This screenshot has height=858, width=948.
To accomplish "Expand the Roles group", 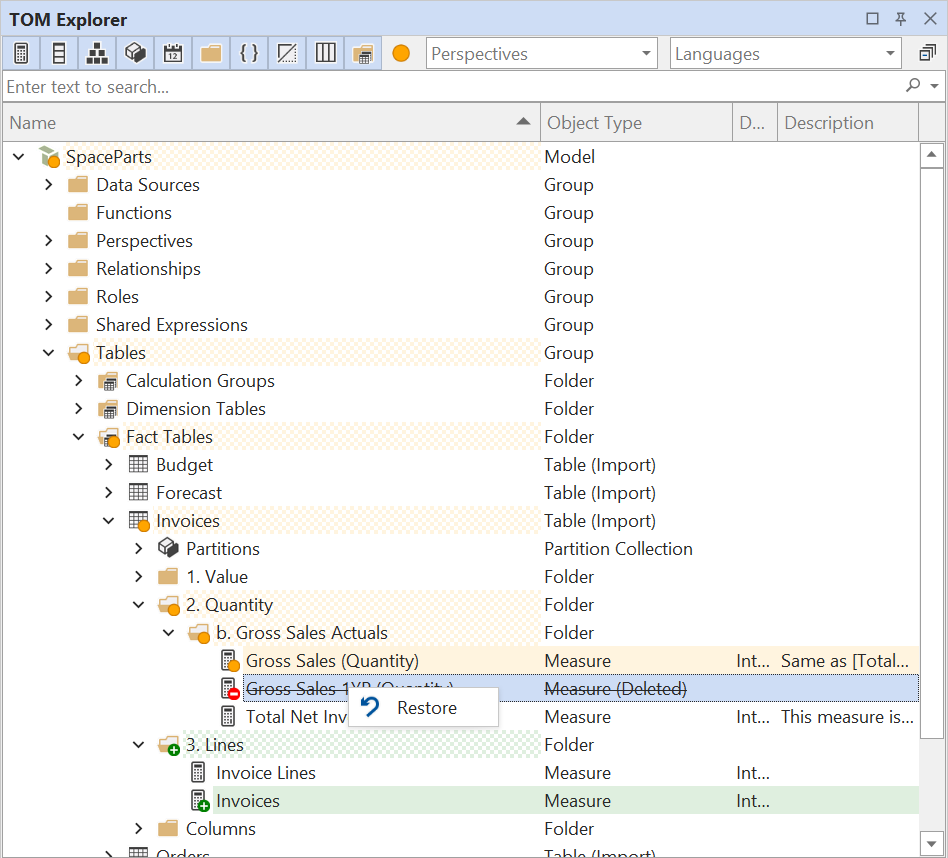I will [49, 296].
